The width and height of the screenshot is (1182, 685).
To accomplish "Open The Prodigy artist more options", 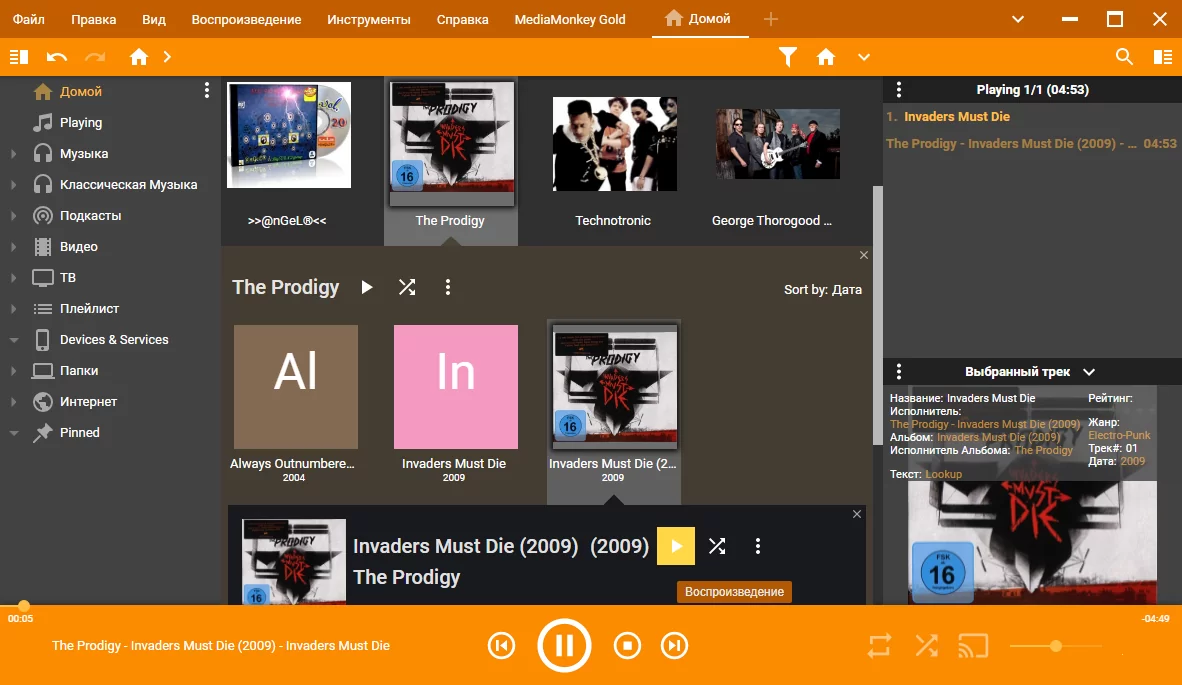I will point(448,287).
